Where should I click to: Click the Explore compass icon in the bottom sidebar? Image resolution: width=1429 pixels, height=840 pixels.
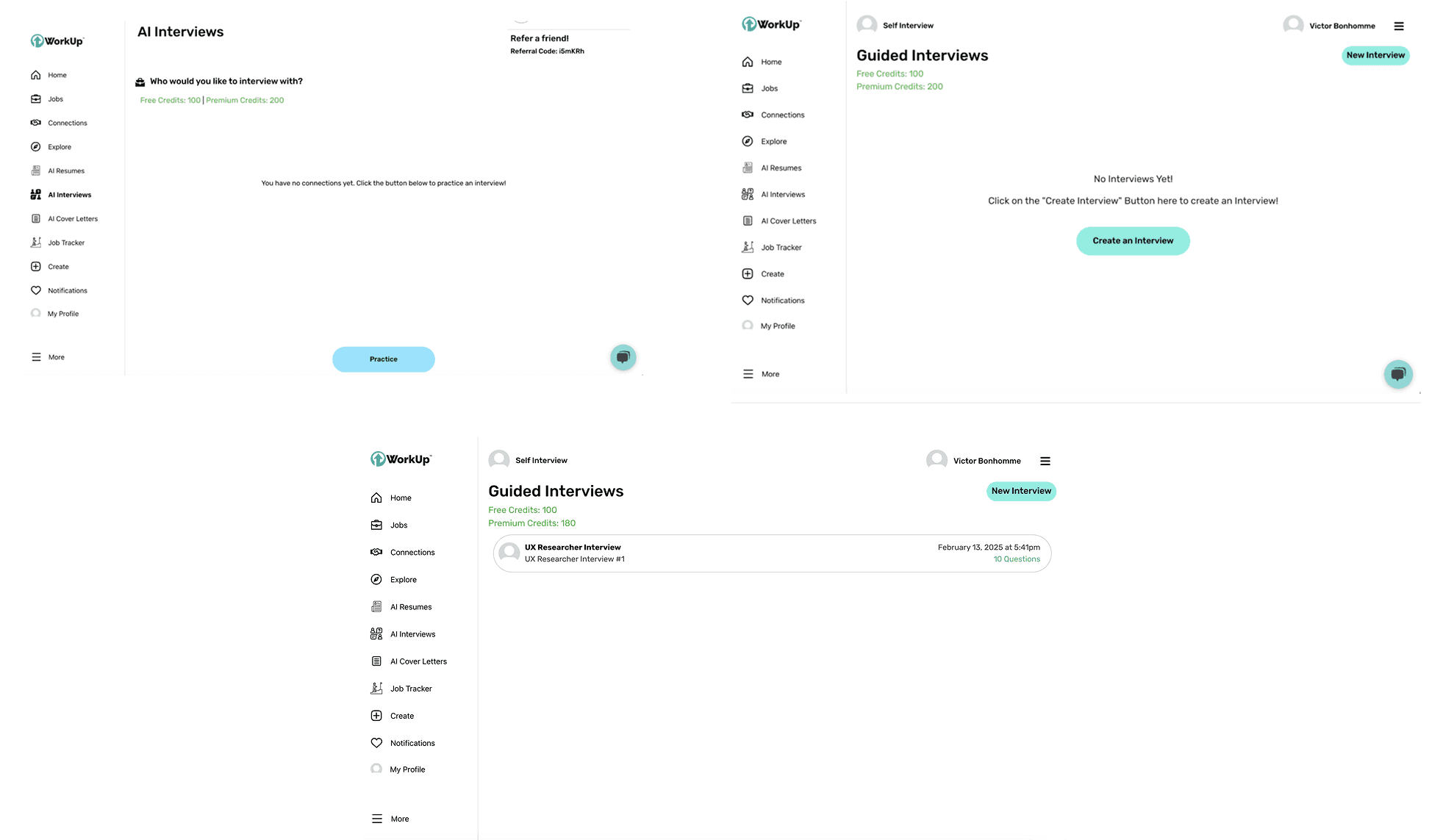point(376,579)
